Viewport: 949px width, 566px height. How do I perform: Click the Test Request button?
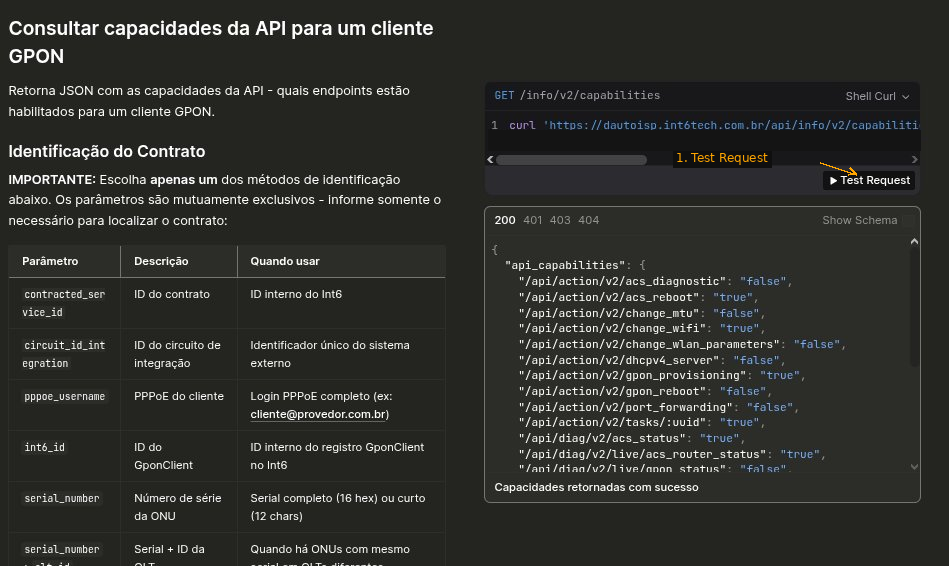[869, 180]
